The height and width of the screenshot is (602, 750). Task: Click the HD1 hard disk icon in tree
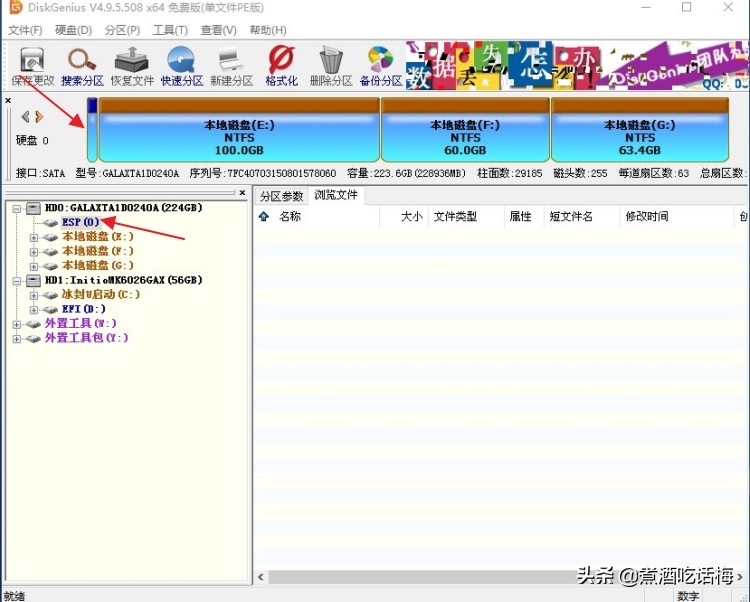(x=33, y=280)
